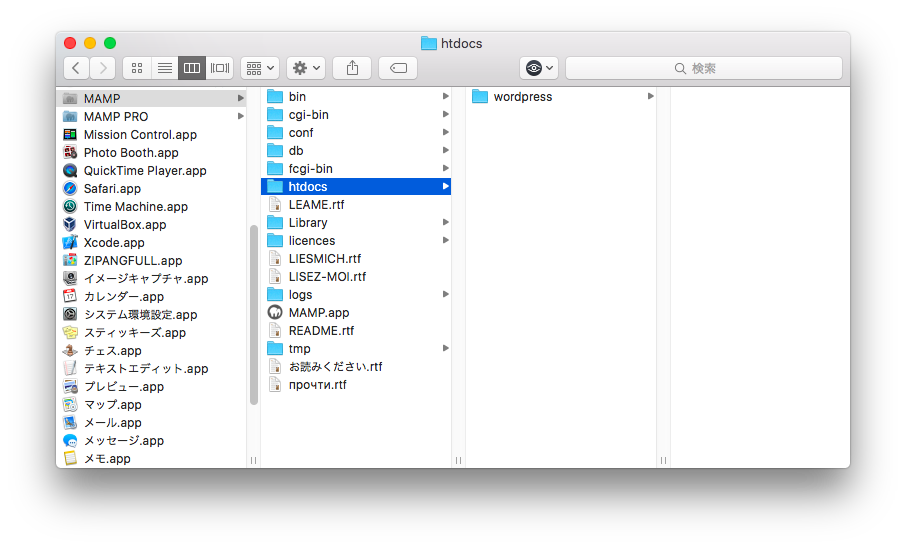This screenshot has height=548, width=906.
Task: Switch to column view
Action: 192,68
